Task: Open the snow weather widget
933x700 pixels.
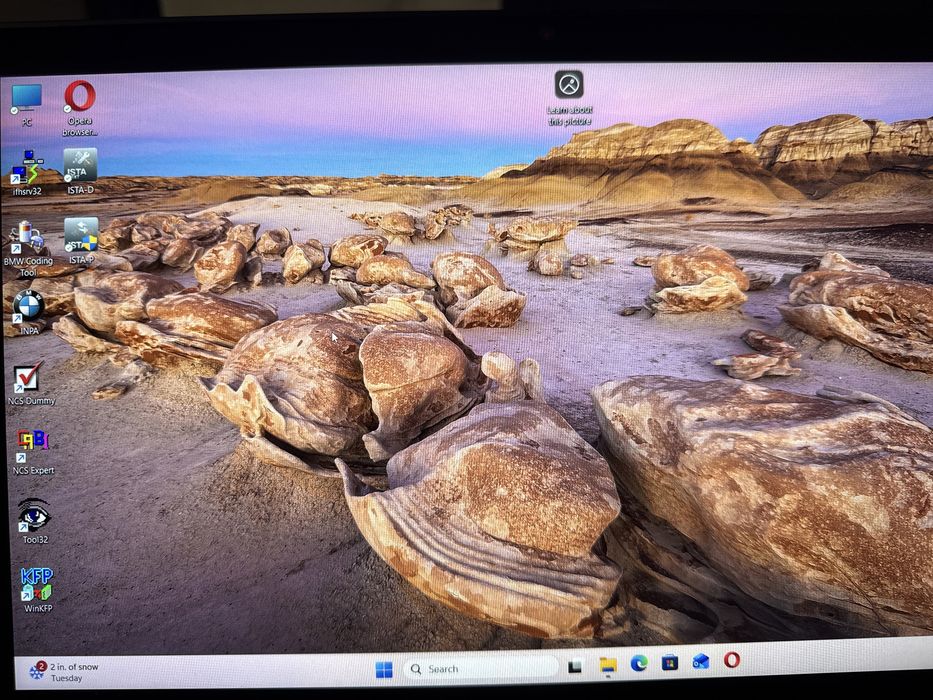Action: 64,672
